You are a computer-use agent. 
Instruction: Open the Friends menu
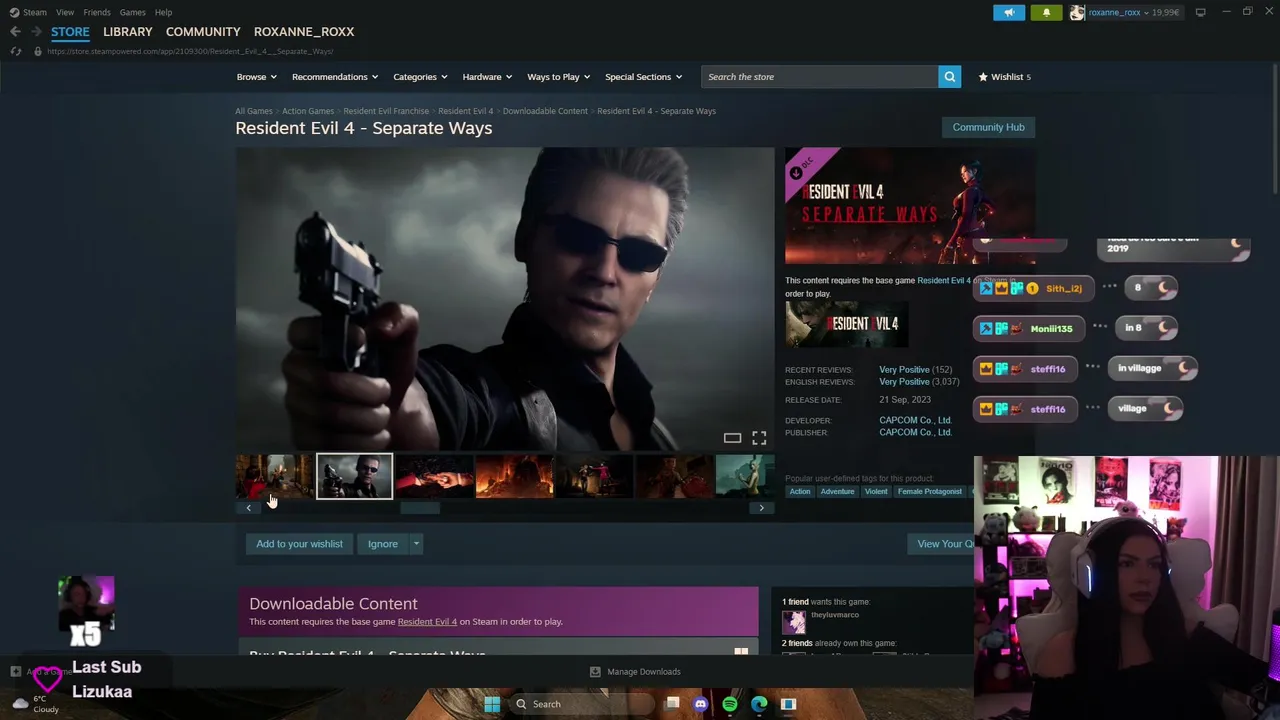tap(97, 12)
